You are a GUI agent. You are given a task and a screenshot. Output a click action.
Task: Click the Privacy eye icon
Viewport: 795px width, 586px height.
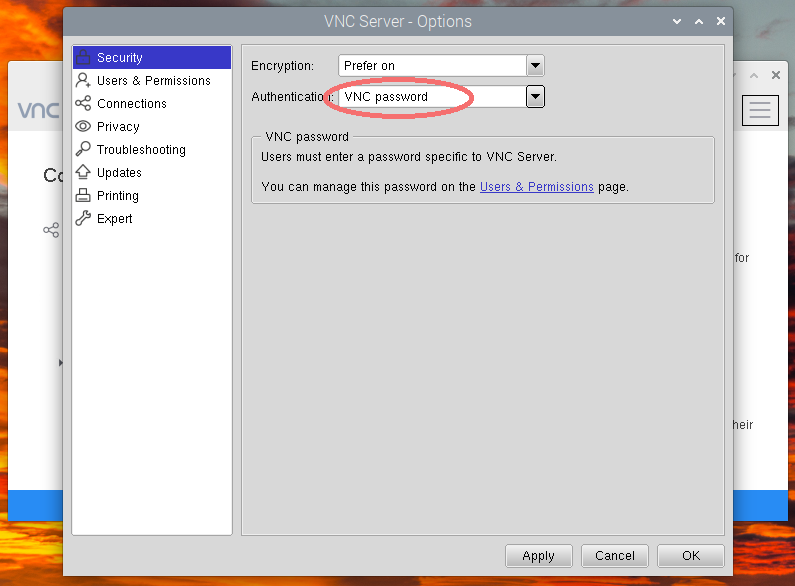[83, 126]
